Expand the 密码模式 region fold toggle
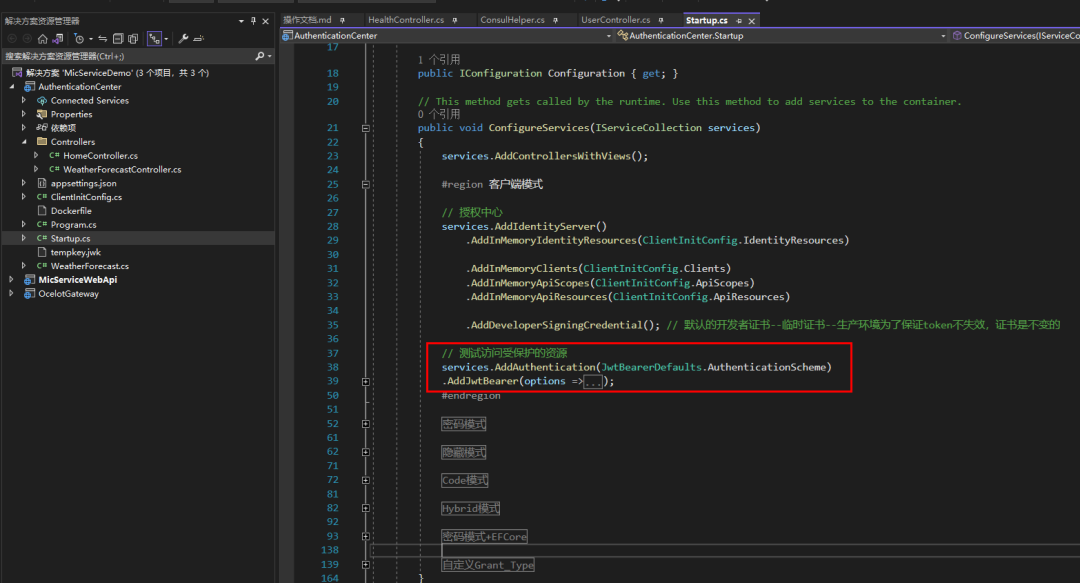The image size is (1080, 583). (x=366, y=424)
